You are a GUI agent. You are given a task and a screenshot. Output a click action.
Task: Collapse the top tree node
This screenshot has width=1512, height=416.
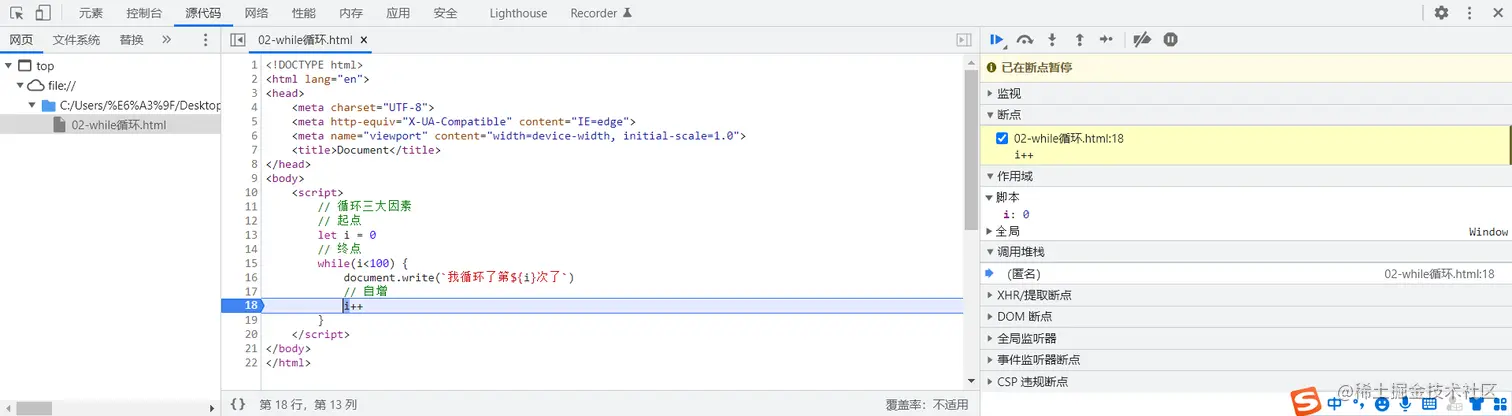[x=9, y=66]
